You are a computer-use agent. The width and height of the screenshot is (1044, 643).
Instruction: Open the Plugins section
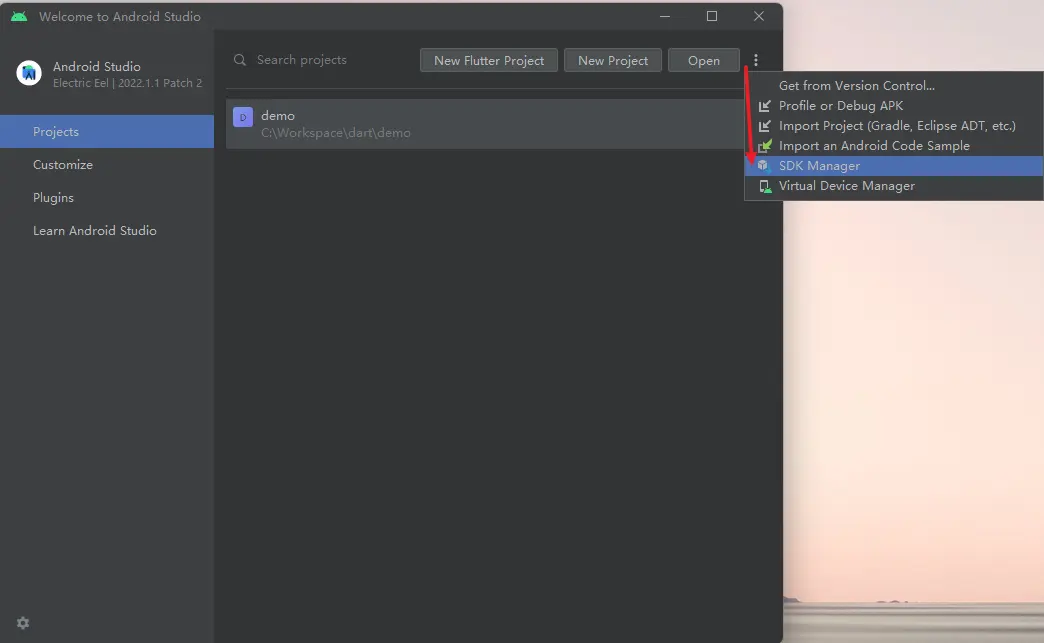tap(107, 198)
